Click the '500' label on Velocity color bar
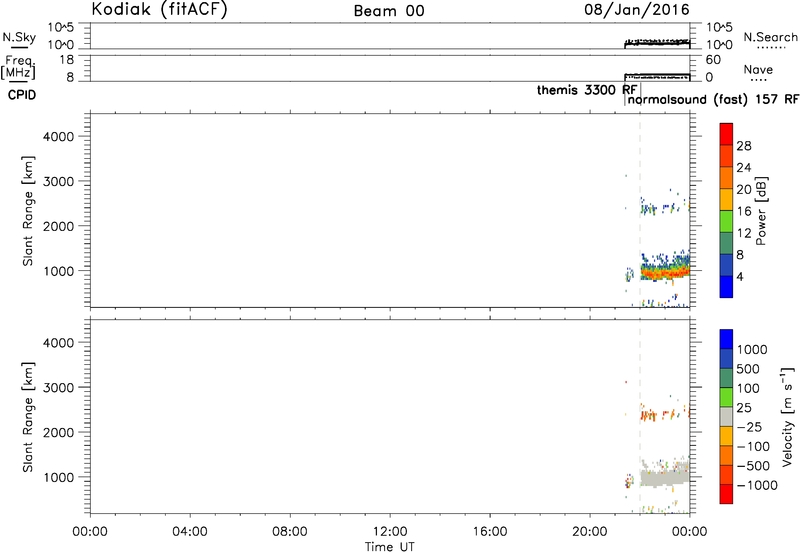 (x=750, y=369)
